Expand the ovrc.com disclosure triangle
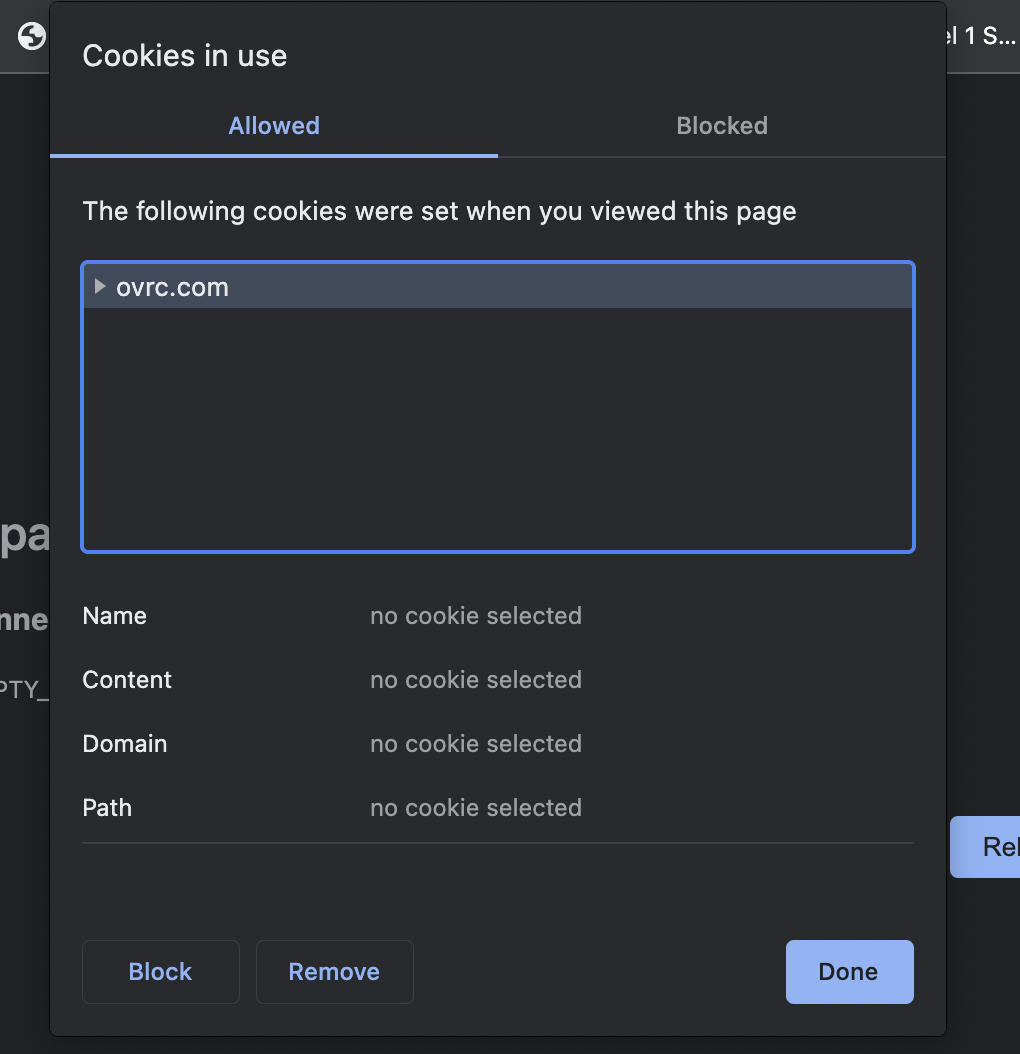The height and width of the screenshot is (1054, 1020). [99, 287]
